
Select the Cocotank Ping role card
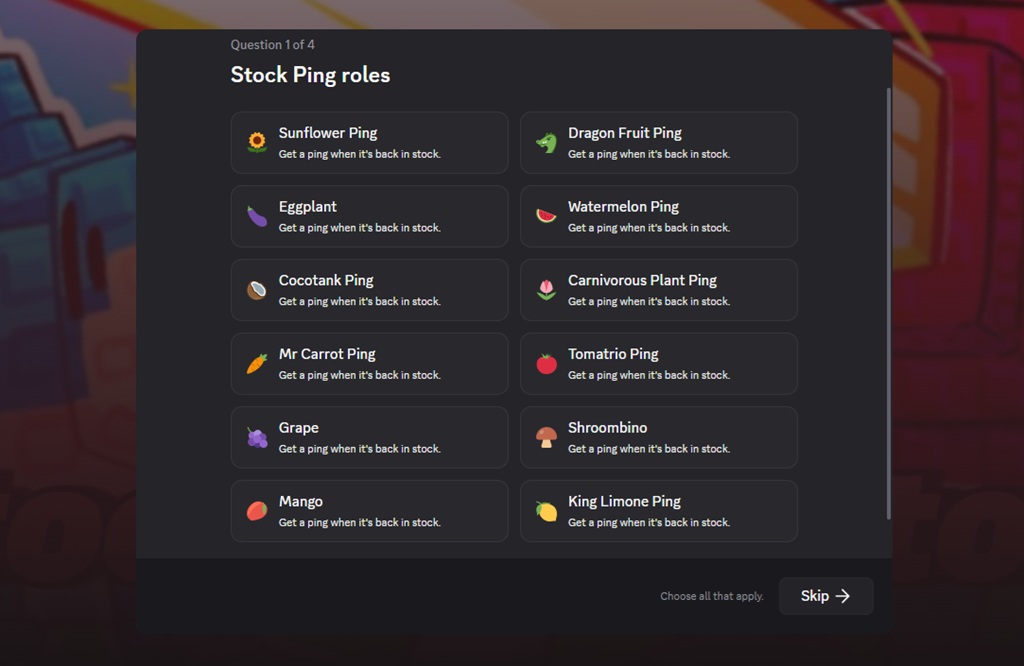(369, 290)
